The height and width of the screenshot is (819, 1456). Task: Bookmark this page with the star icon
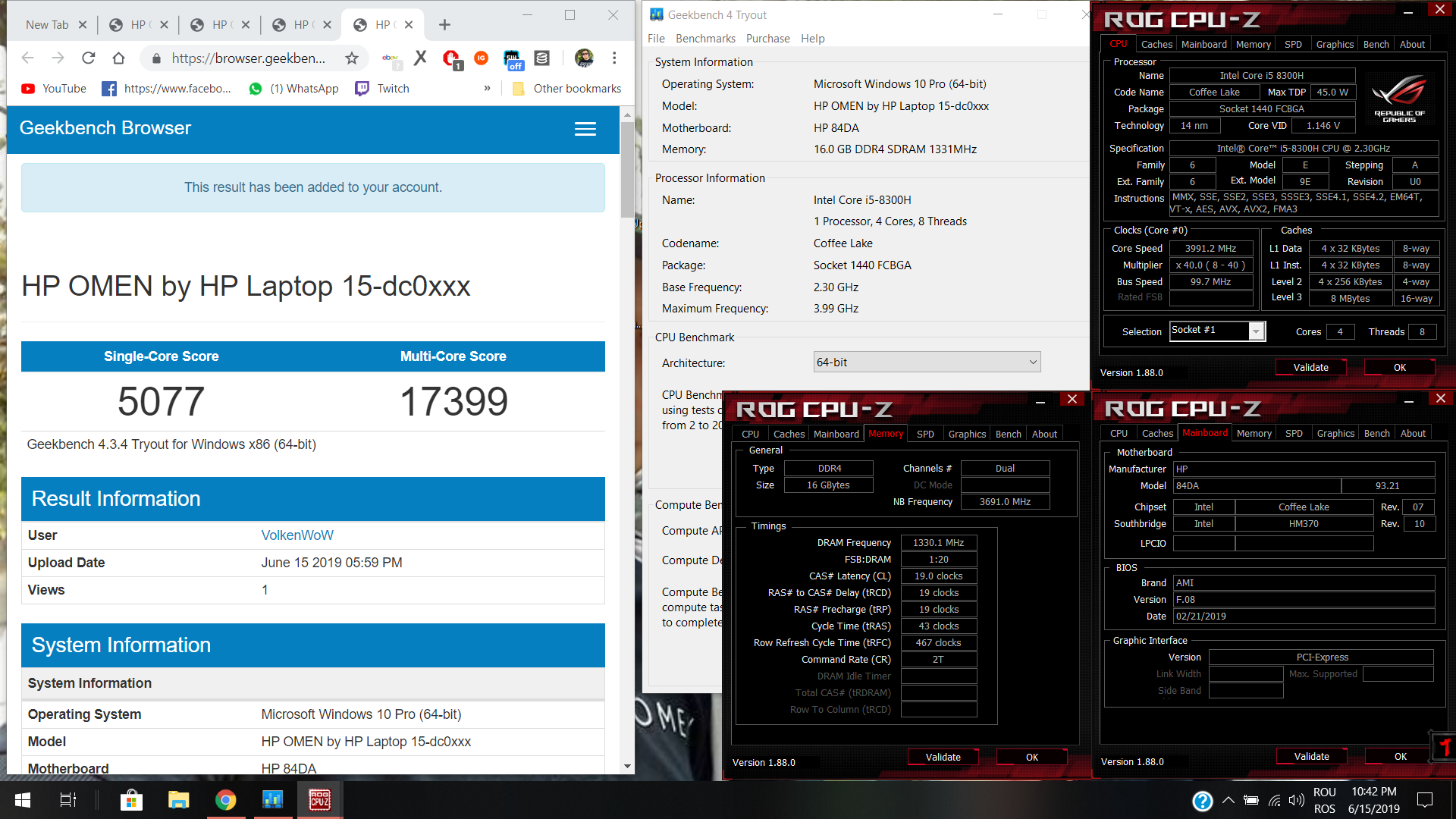click(351, 58)
